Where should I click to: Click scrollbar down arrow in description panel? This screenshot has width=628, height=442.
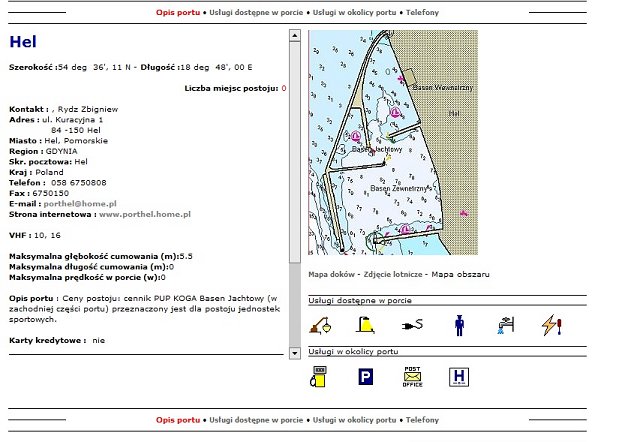coord(294,353)
